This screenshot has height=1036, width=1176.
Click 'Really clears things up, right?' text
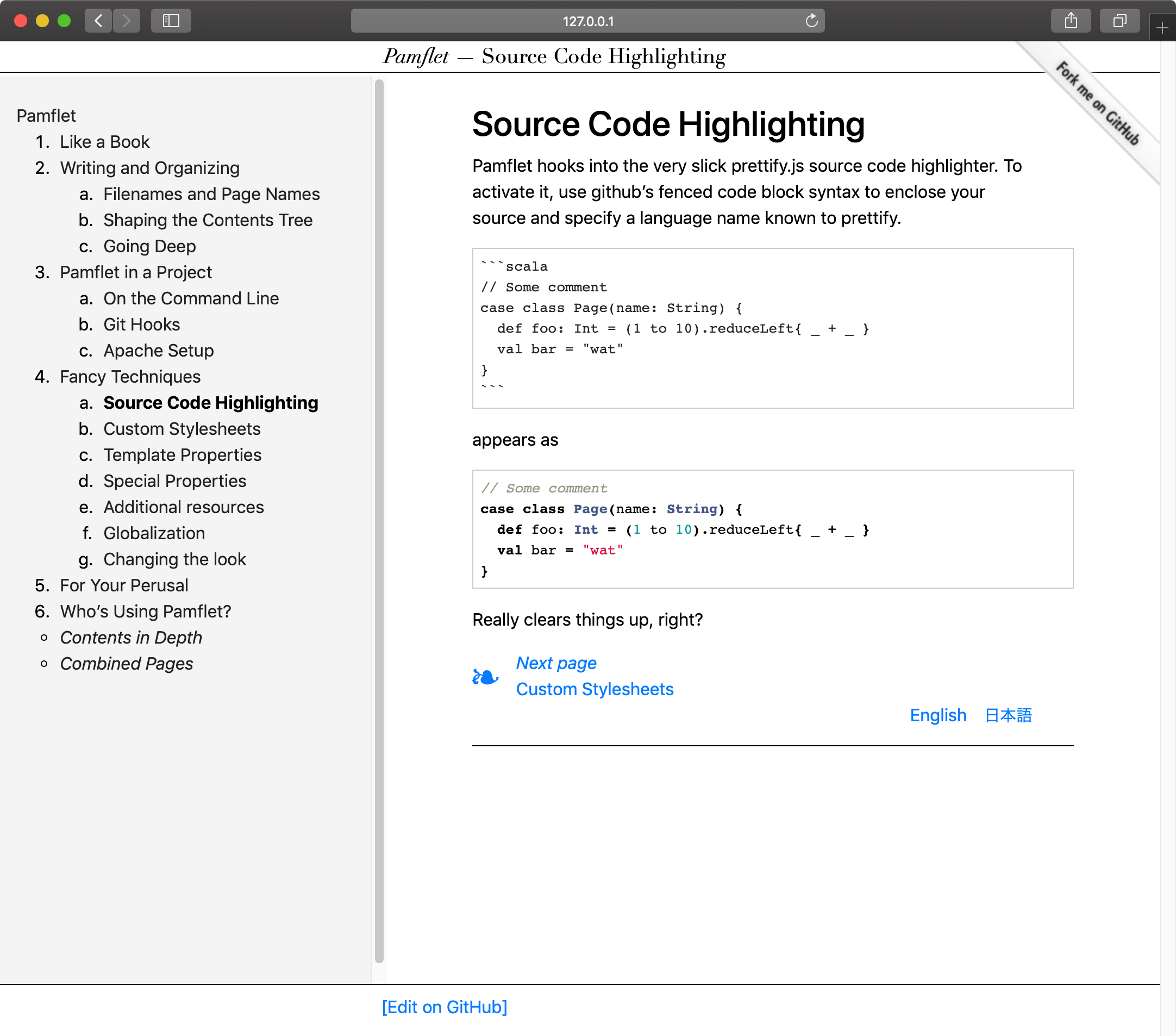point(587,619)
